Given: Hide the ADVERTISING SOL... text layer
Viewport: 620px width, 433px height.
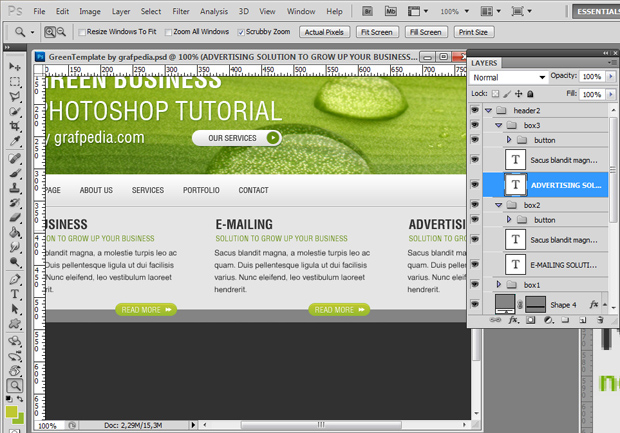Looking at the screenshot, I should click(475, 184).
